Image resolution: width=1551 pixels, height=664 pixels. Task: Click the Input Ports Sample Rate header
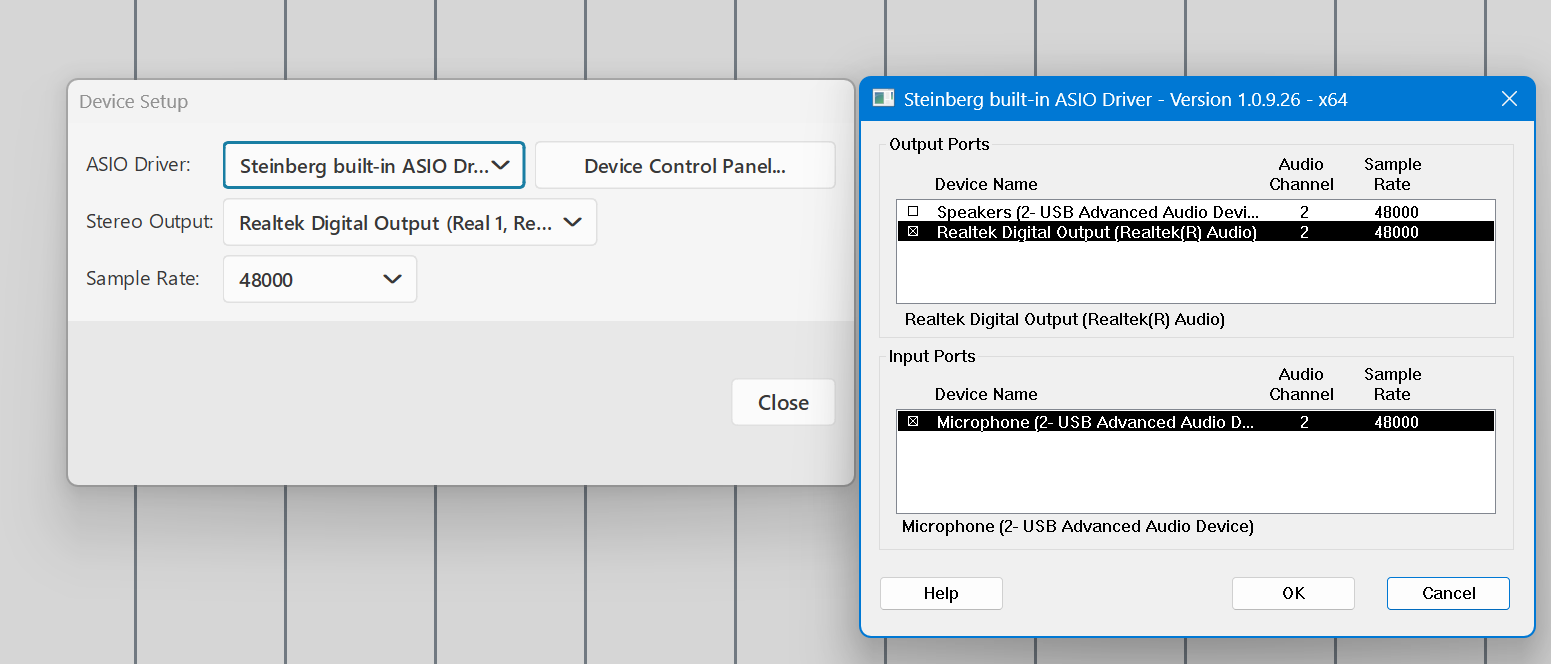tap(1392, 384)
